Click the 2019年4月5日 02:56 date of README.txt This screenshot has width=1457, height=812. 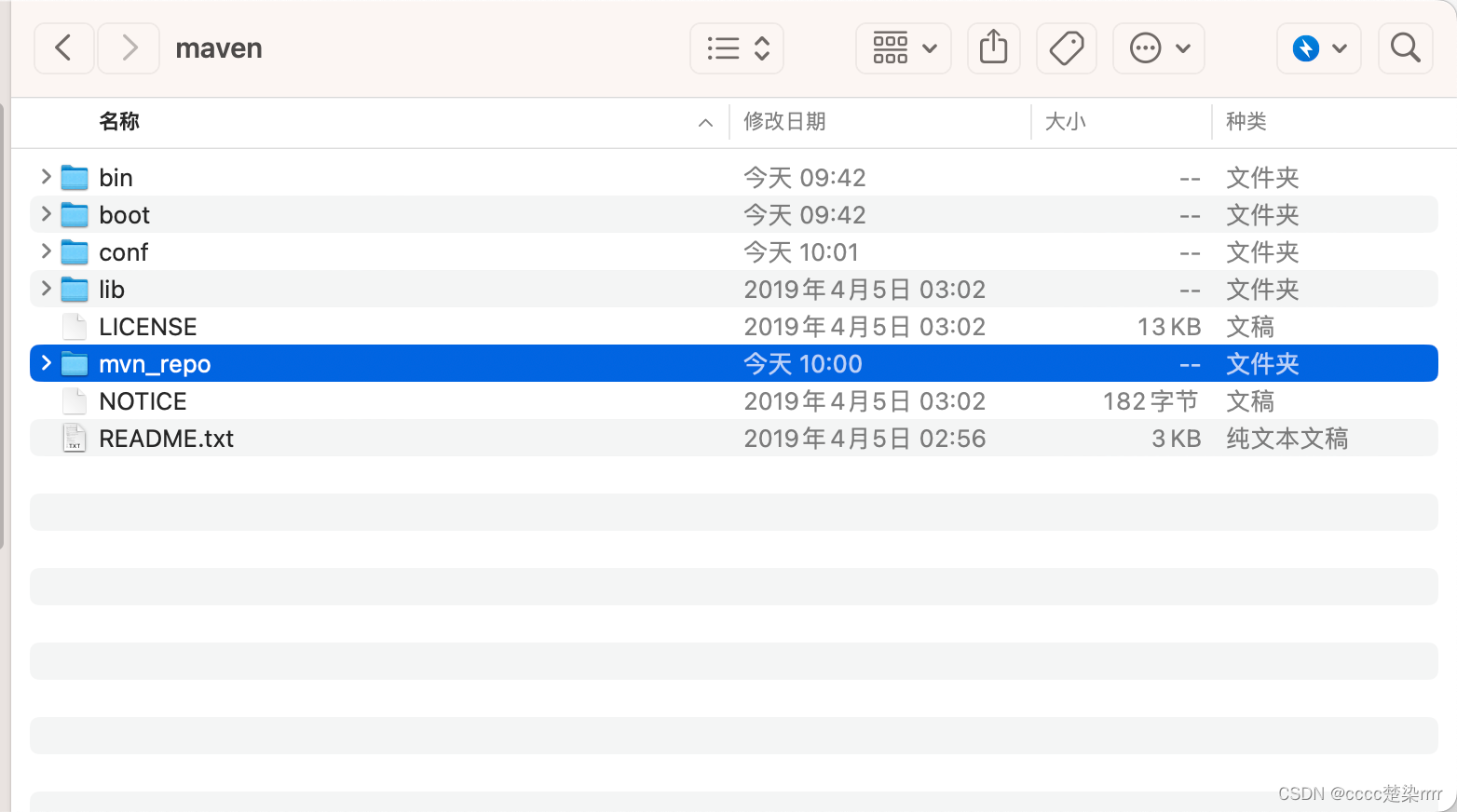click(x=865, y=438)
